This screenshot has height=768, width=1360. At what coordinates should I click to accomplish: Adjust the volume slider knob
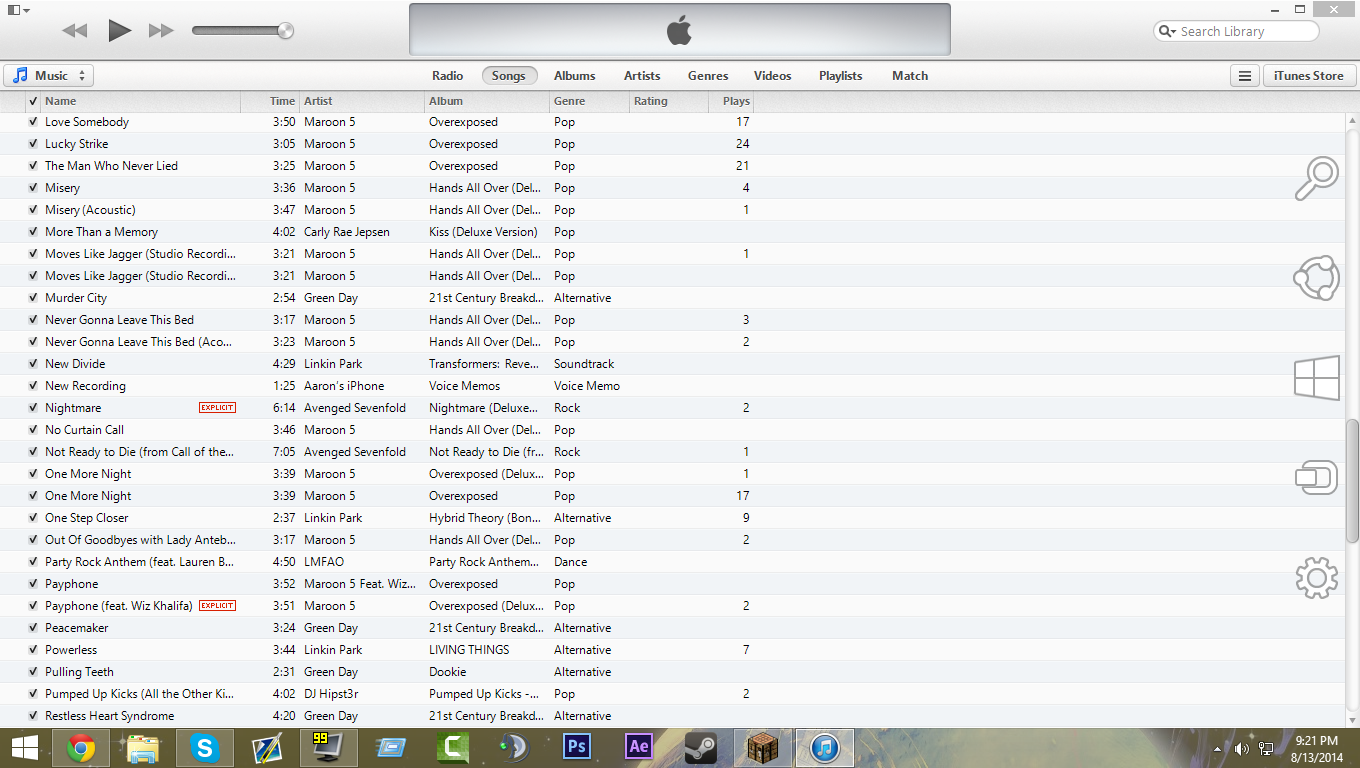285,31
